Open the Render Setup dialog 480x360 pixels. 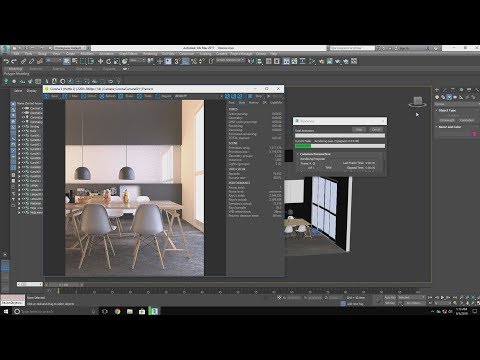pyautogui.click(x=322, y=61)
